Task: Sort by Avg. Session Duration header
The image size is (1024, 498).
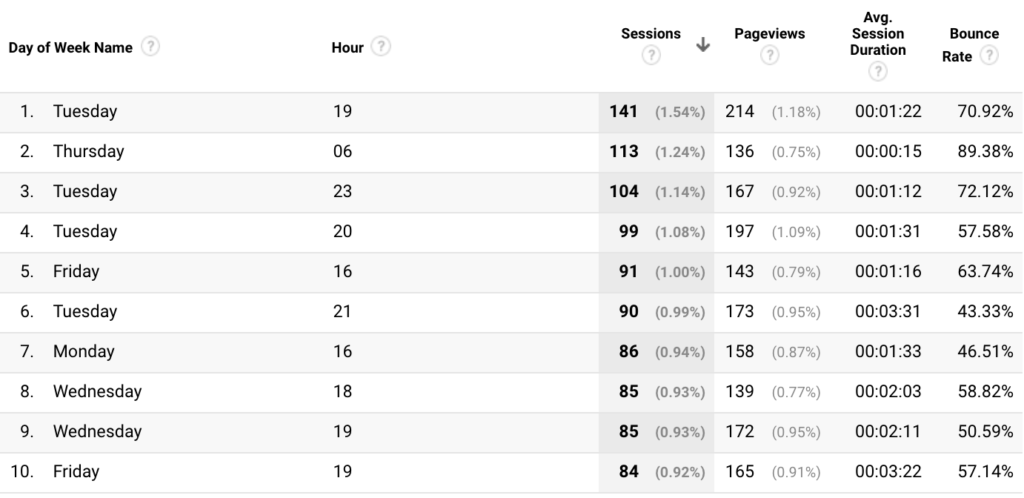Action: [877, 34]
